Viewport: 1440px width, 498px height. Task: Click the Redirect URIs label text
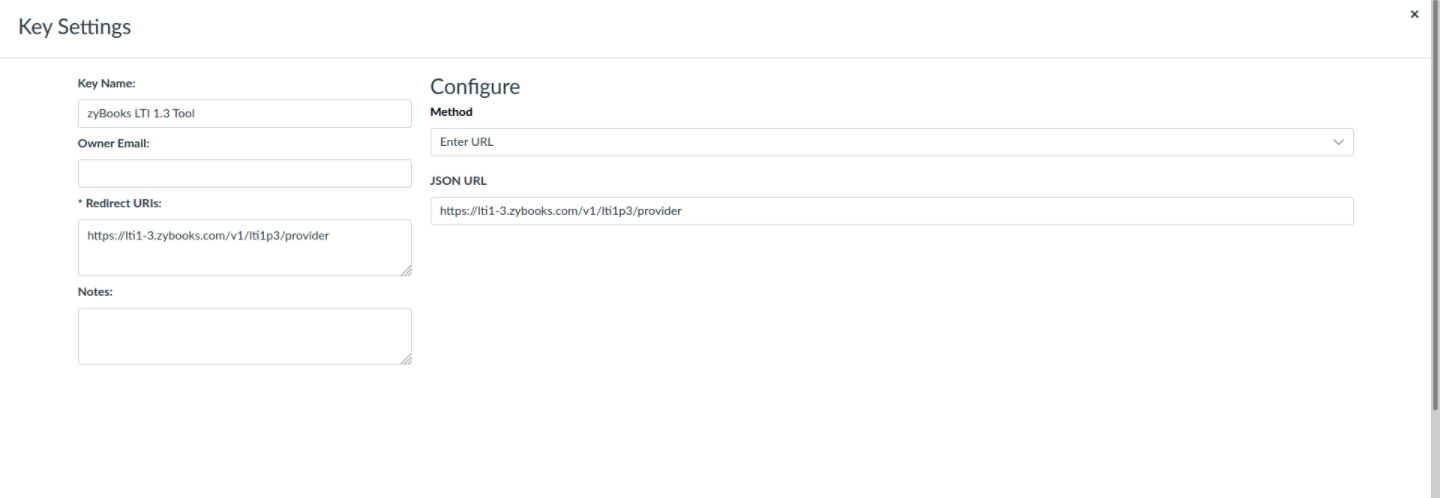pos(124,204)
